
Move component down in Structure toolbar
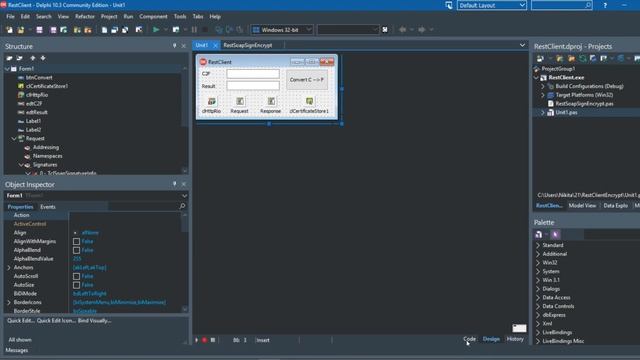(43, 58)
